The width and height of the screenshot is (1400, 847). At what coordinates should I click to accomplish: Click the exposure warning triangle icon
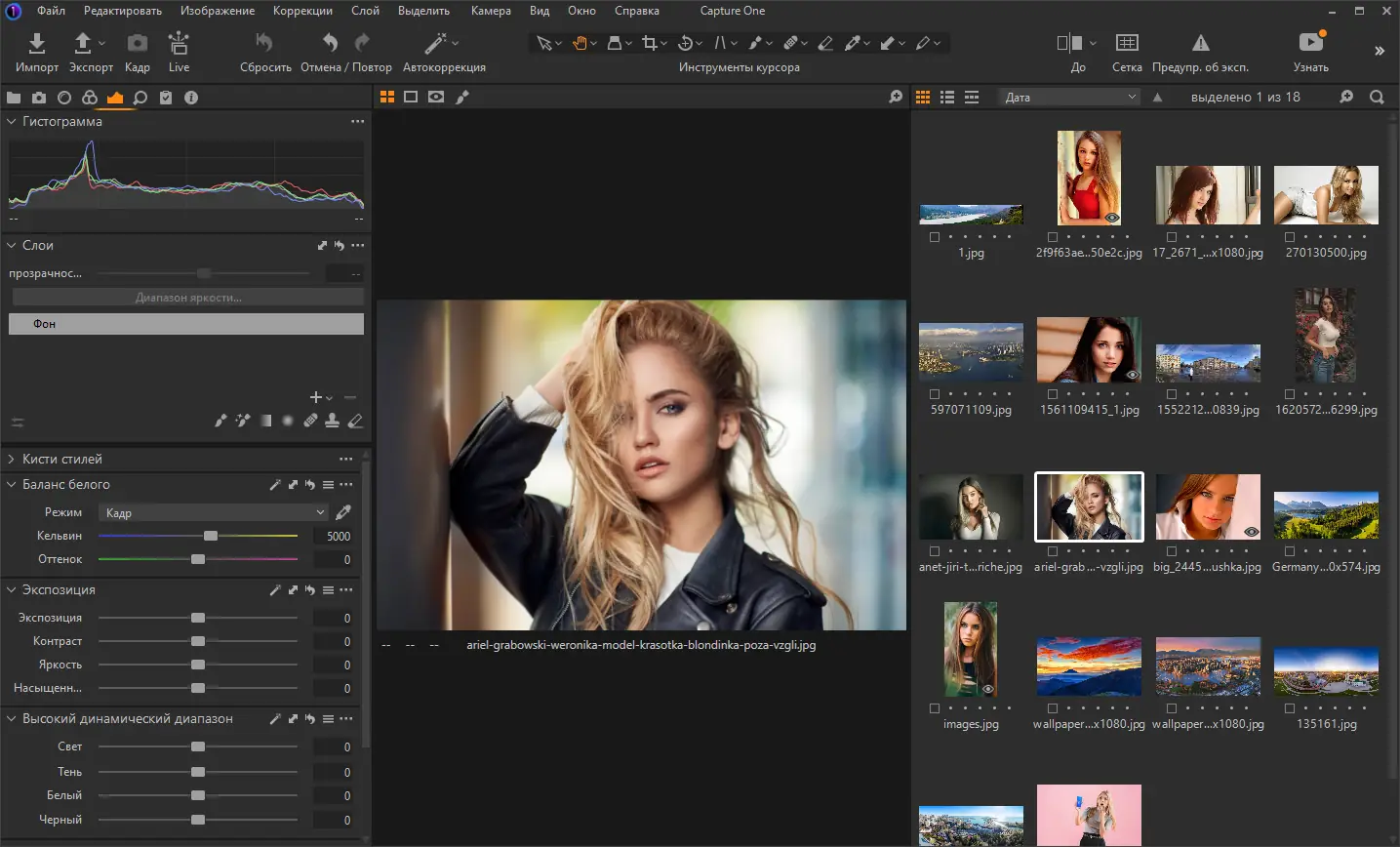1200,44
